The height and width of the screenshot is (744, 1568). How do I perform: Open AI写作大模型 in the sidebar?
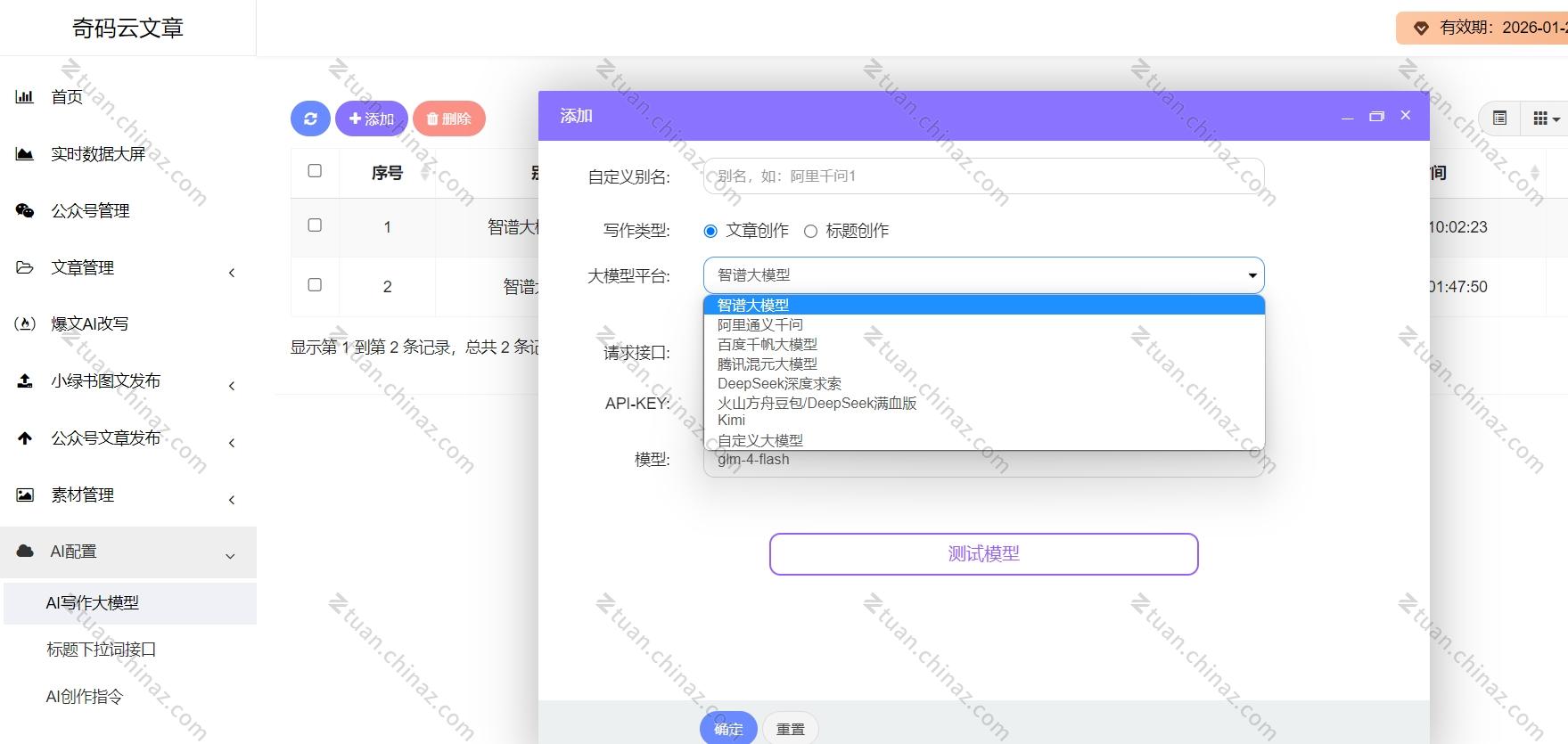130,603
